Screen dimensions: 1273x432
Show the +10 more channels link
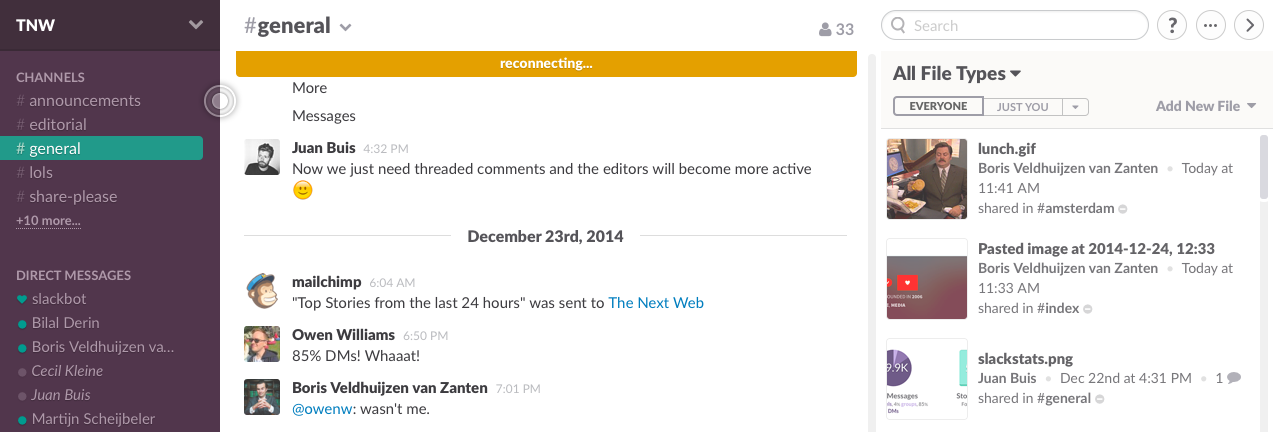point(48,220)
